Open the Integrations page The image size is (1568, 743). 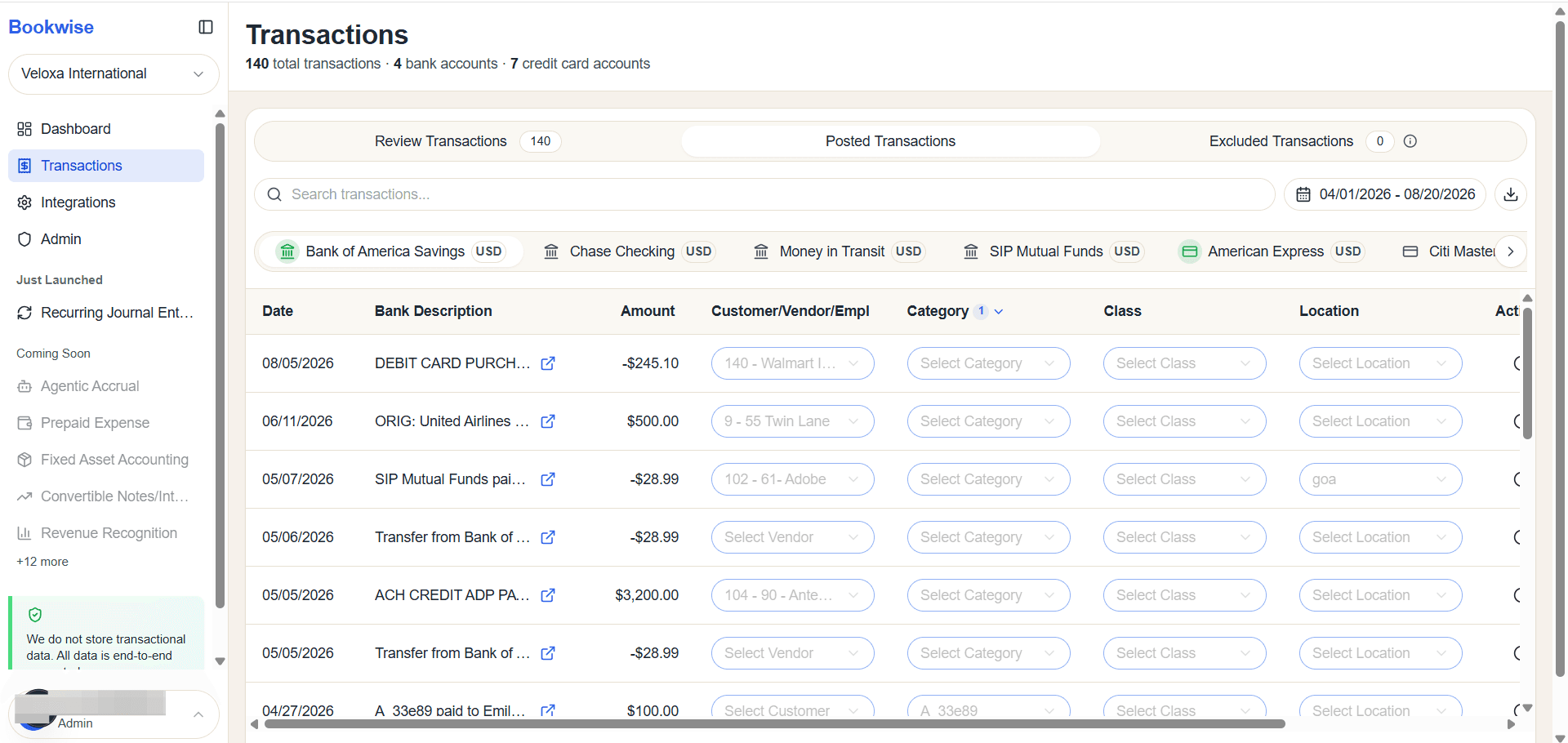[x=106, y=202]
